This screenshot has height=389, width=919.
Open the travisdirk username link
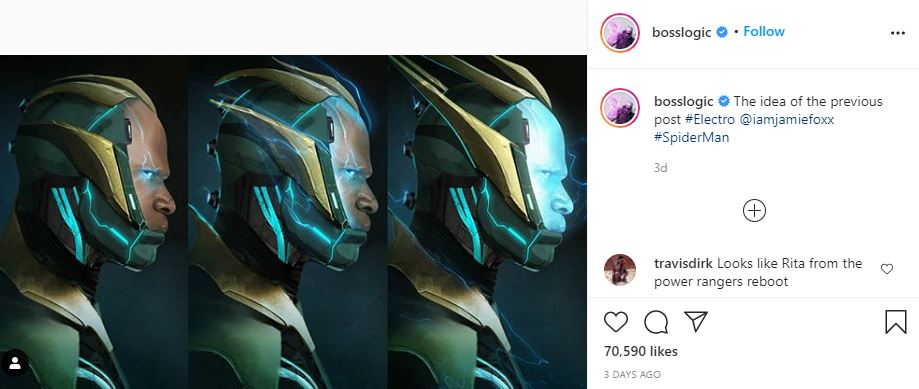(683, 264)
